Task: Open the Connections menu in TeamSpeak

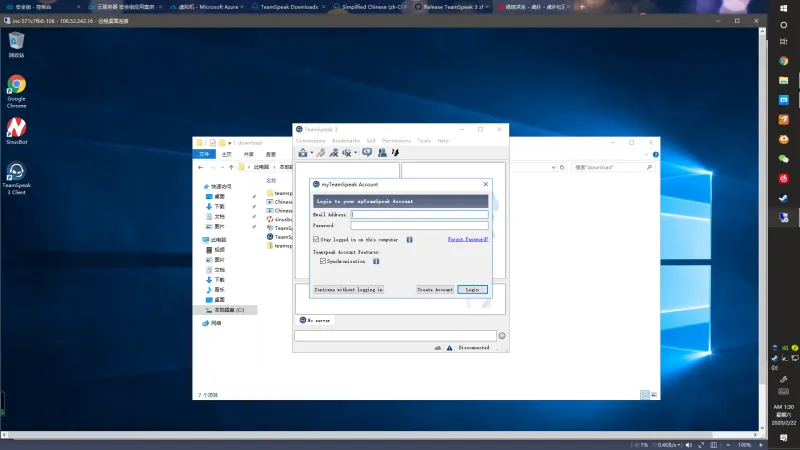Action: [x=310, y=141]
